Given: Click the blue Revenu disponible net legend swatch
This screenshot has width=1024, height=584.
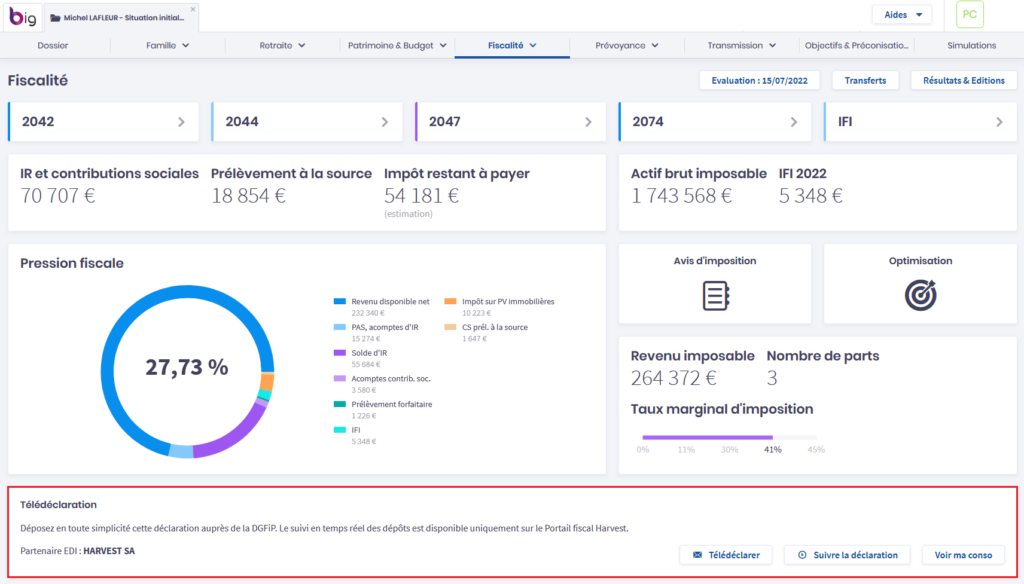Looking at the screenshot, I should coord(340,301).
